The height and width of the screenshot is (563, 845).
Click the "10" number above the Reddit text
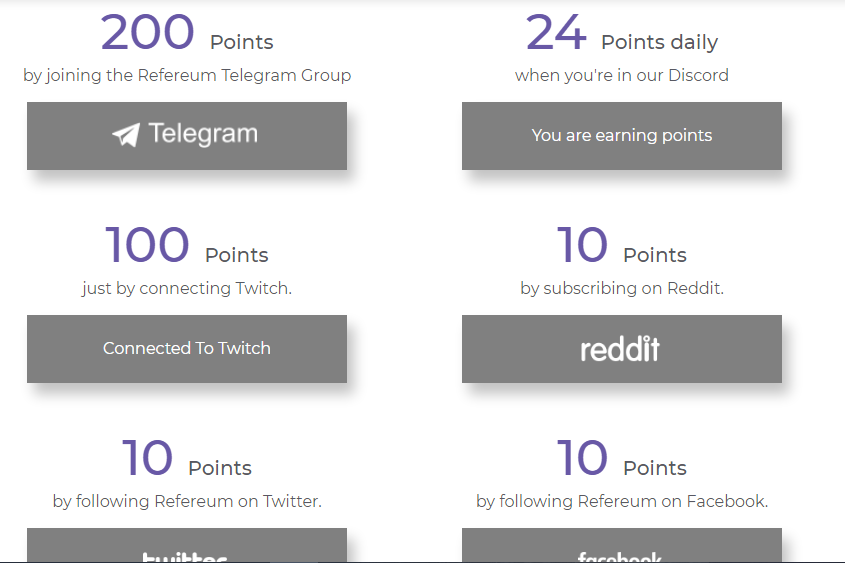point(582,246)
